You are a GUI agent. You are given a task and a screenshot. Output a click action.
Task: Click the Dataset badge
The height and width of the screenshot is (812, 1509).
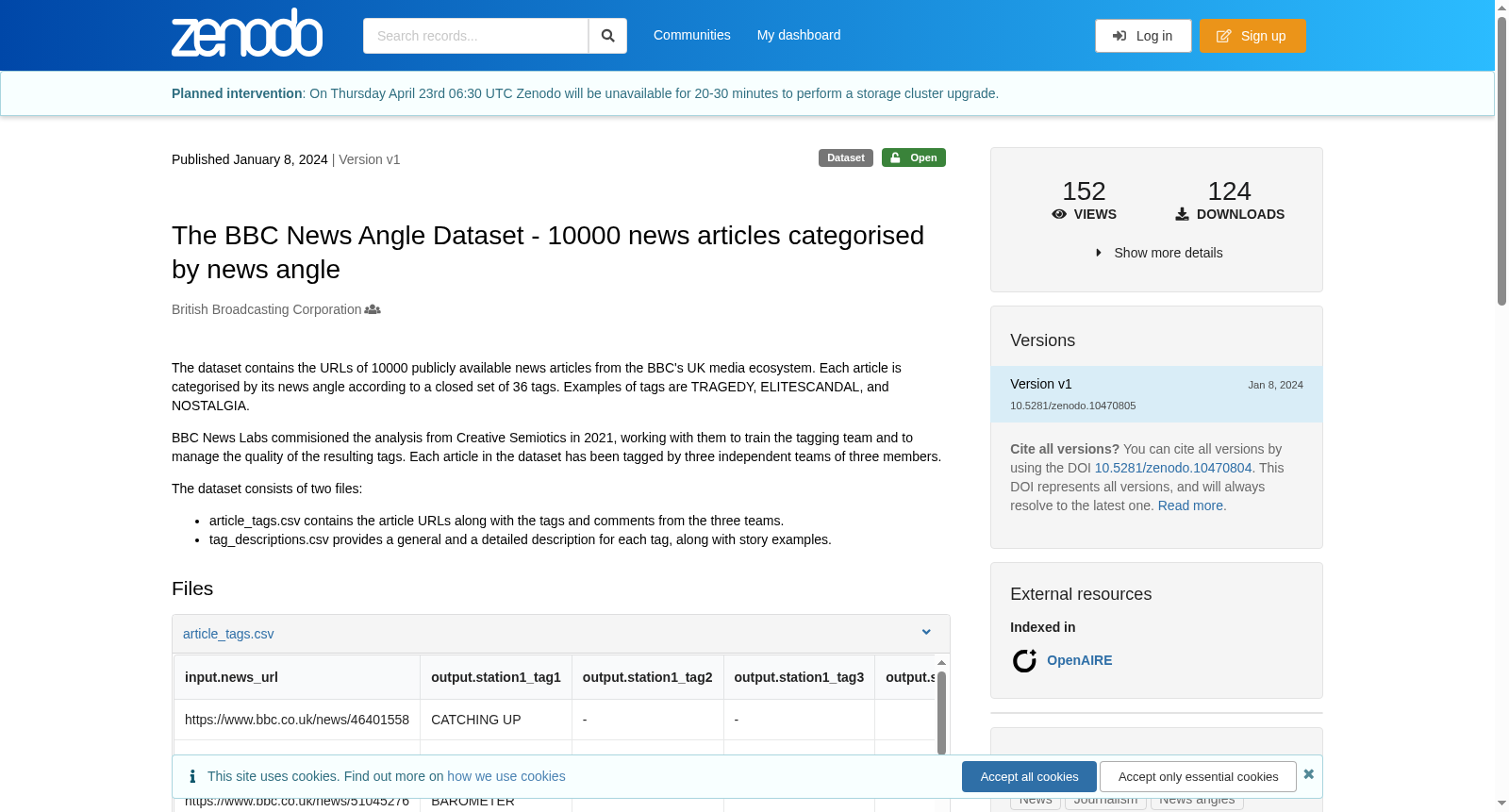[846, 157]
